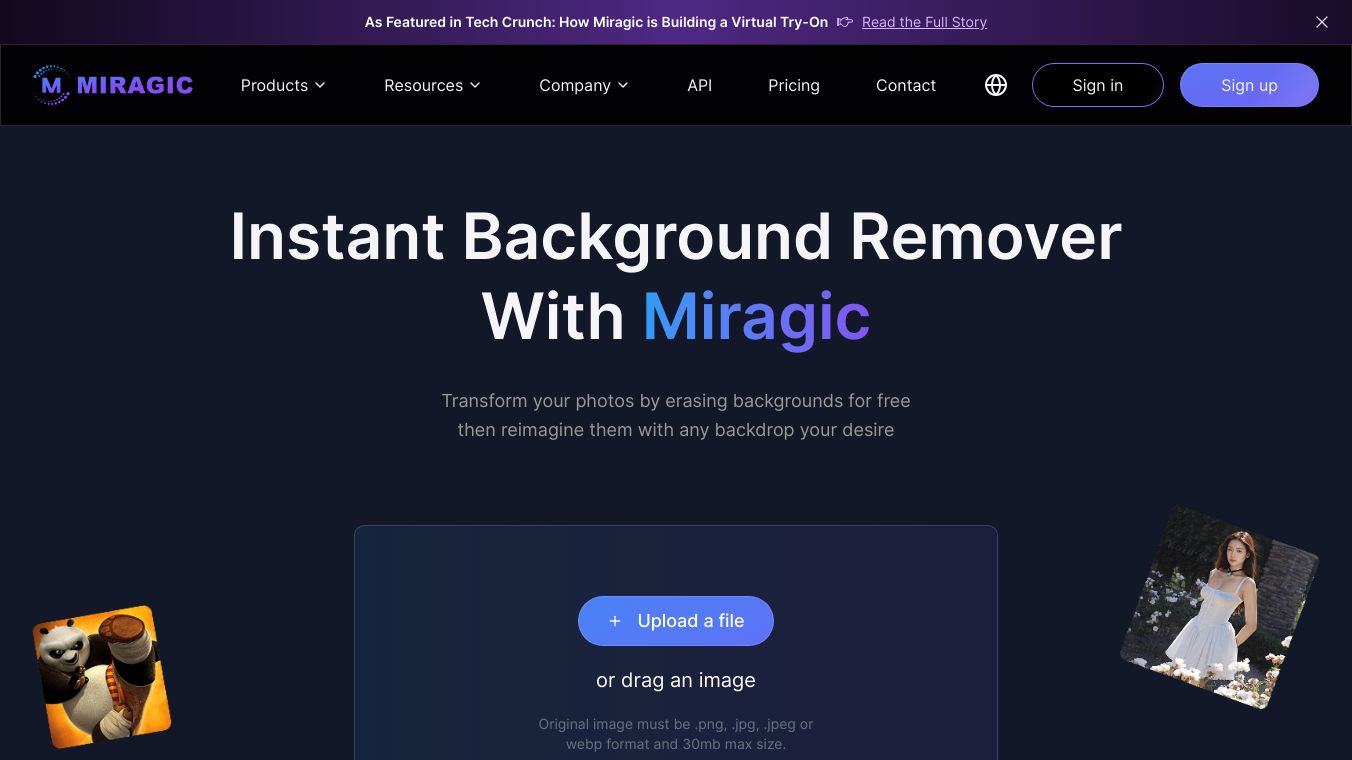Click the 'Transform your photos' subtitle line
Image resolution: width=1352 pixels, height=760 pixels.
(x=676, y=401)
